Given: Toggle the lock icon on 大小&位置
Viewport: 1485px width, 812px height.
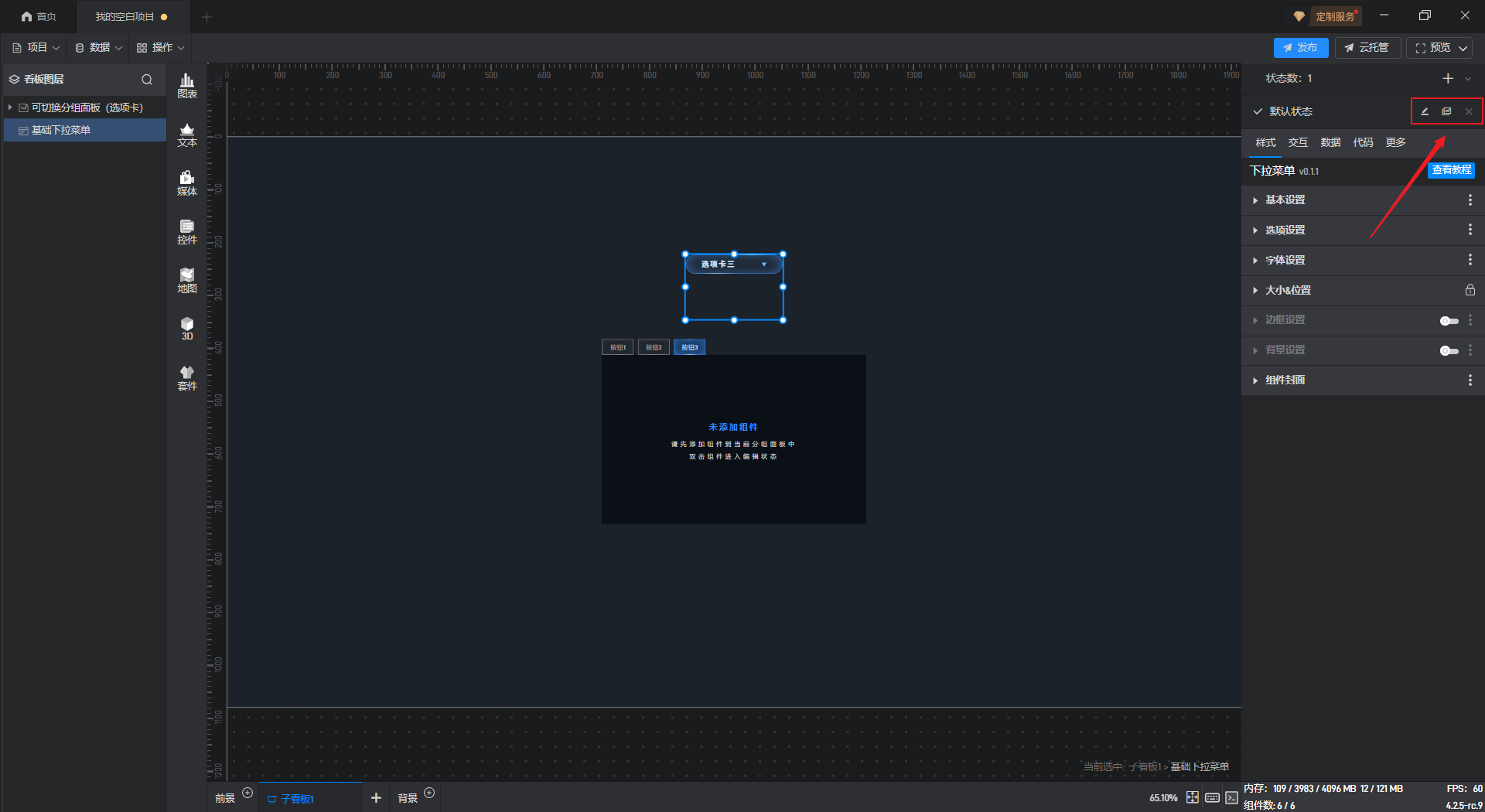Looking at the screenshot, I should click(1470, 290).
